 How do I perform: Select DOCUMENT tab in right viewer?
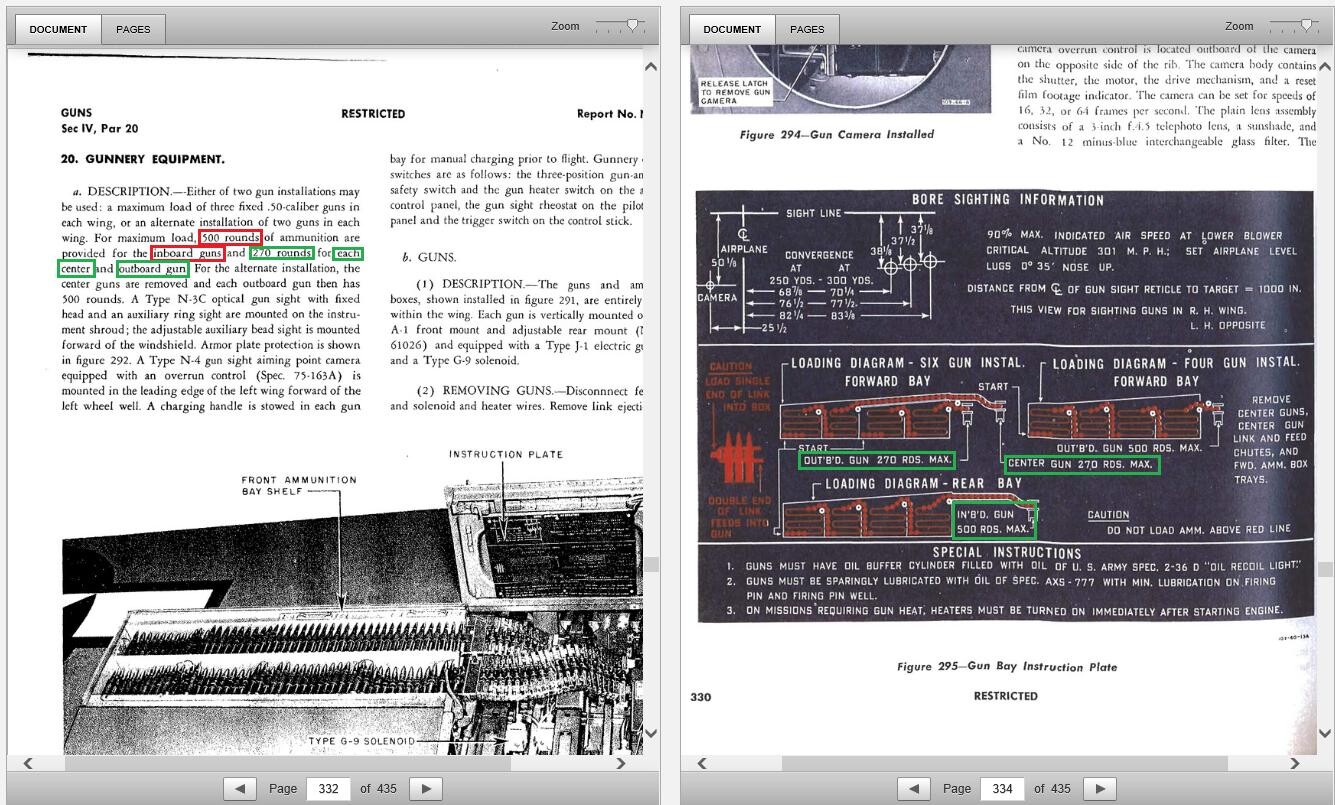[732, 29]
